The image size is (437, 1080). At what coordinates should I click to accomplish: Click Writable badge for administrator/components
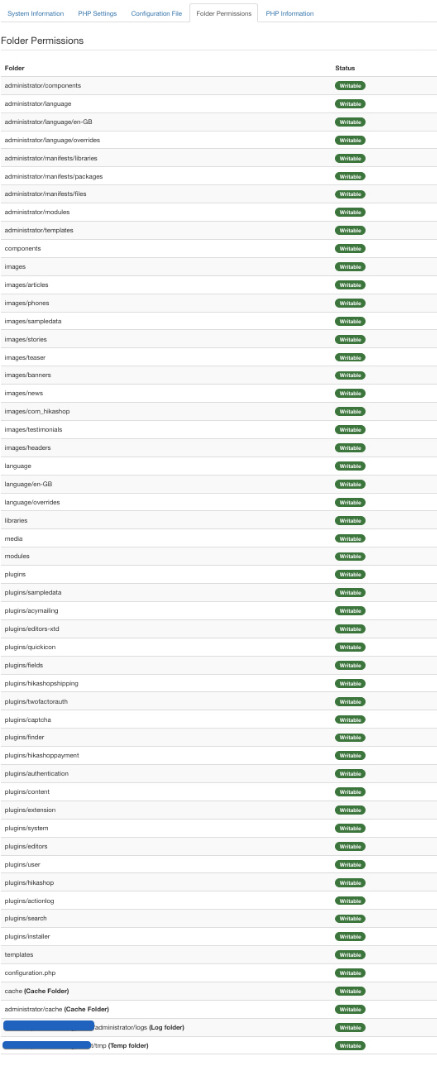tap(350, 86)
